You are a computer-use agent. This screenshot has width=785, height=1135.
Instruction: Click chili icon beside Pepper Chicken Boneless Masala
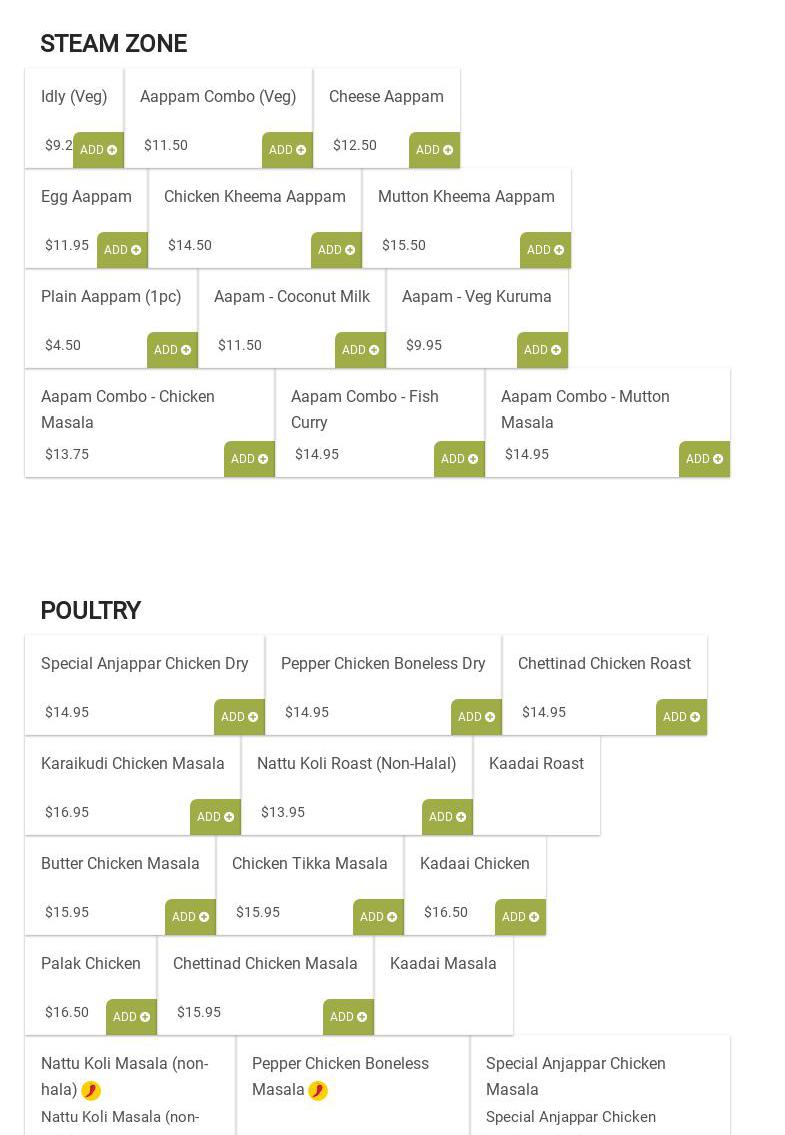tap(318, 1090)
